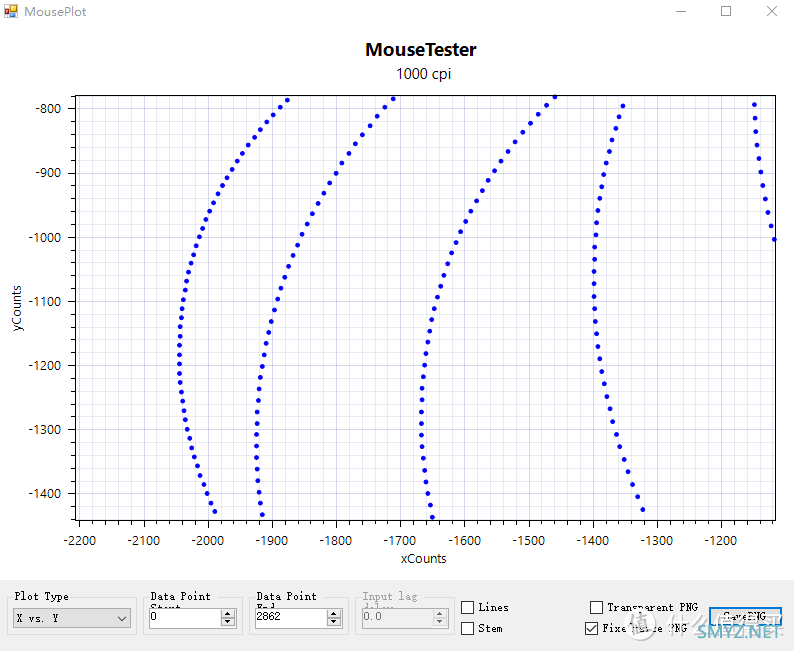Screen dimensions: 794x651
Task: Click the -1700 x-axis tick label
Action: click(x=400, y=541)
